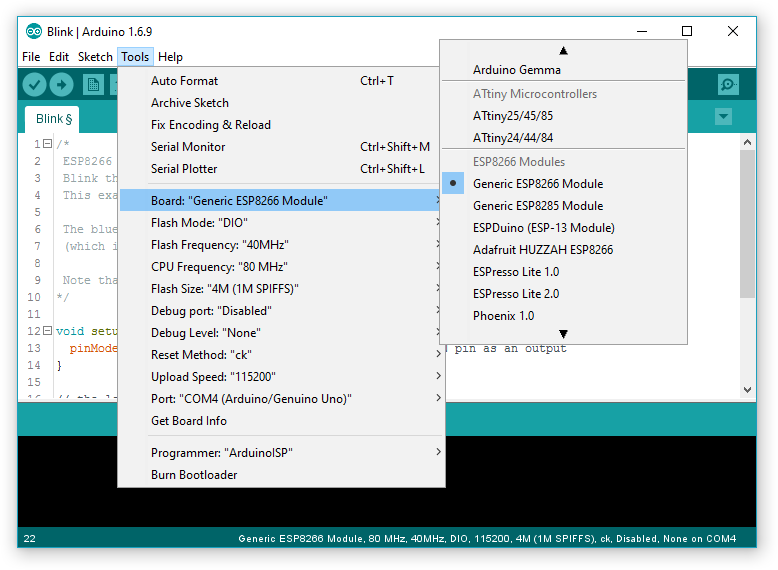
Task: Click the status bar board info text
Action: (x=487, y=539)
